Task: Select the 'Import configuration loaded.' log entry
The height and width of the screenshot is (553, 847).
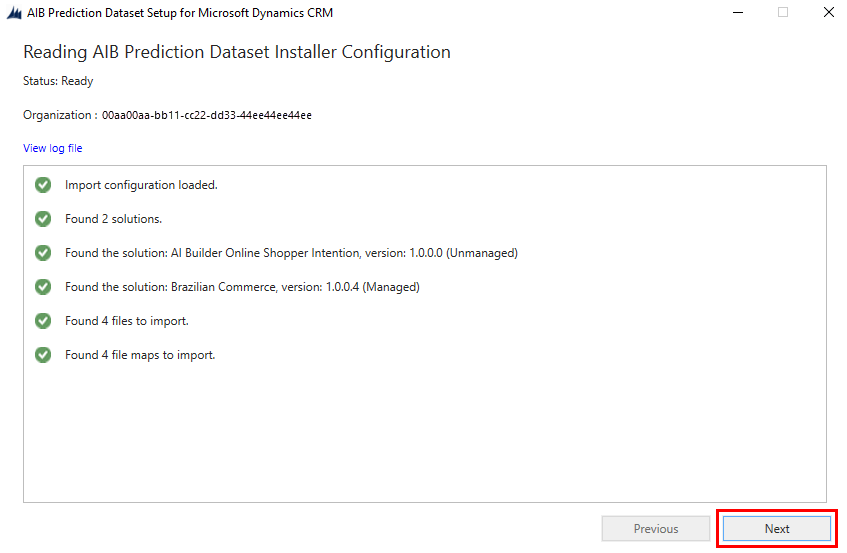Action: [x=141, y=185]
